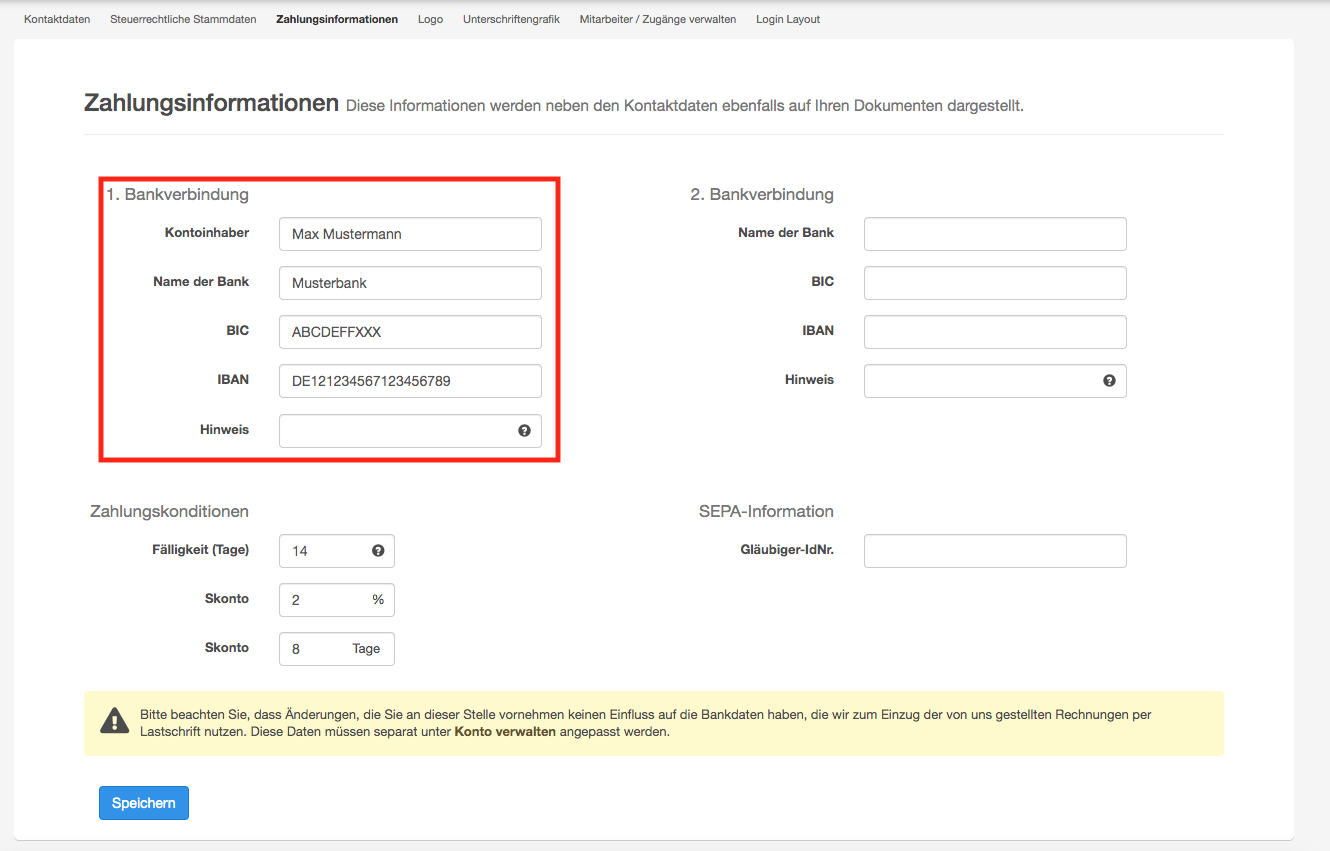The width and height of the screenshot is (1330, 851).
Task: Open Mitarbeiter / Zugänge verwalten tab
Action: click(x=658, y=19)
